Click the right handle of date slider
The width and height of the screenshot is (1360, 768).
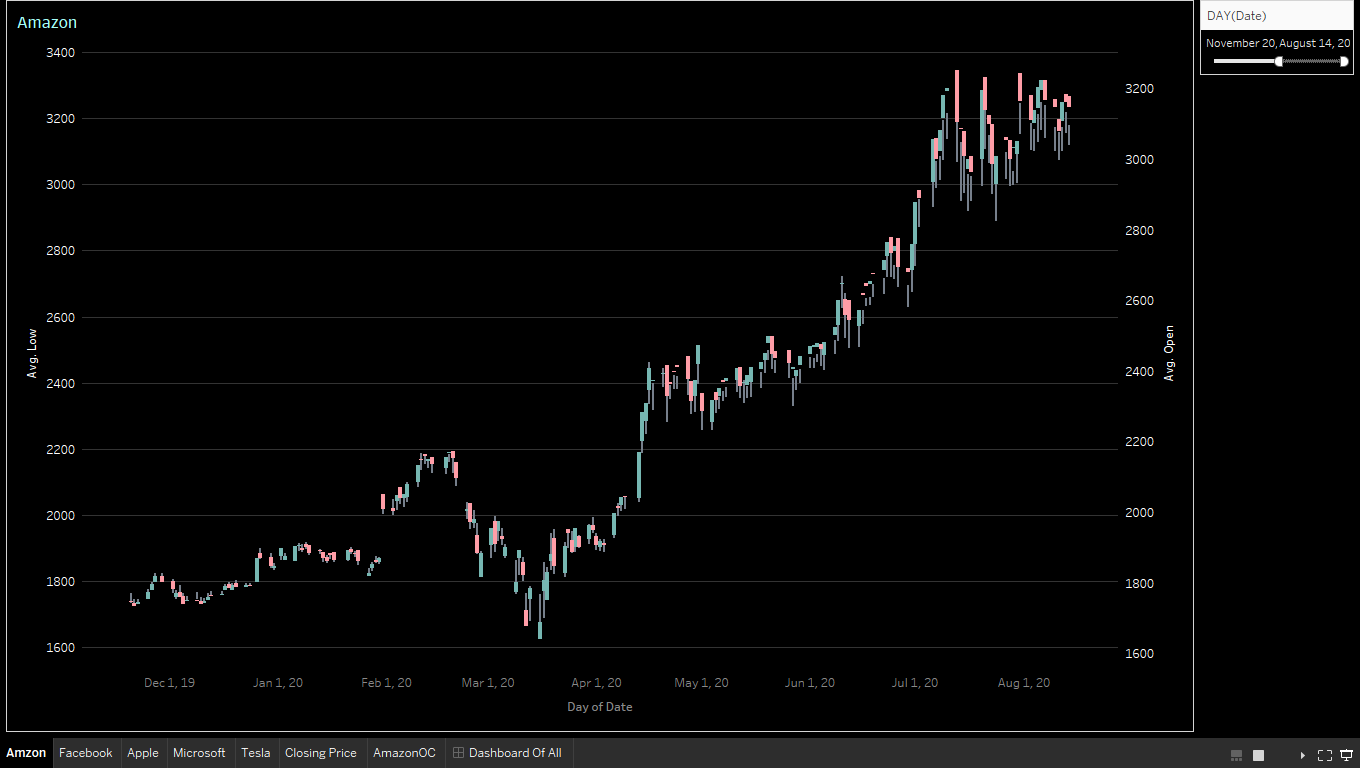(x=1344, y=61)
